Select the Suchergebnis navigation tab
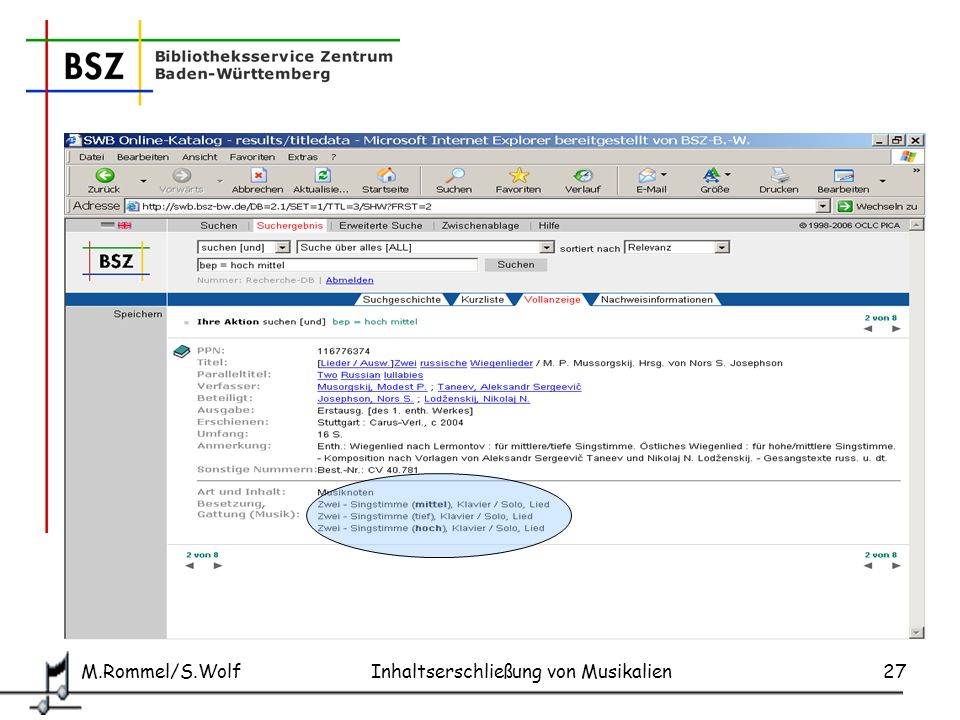 pyautogui.click(x=290, y=225)
